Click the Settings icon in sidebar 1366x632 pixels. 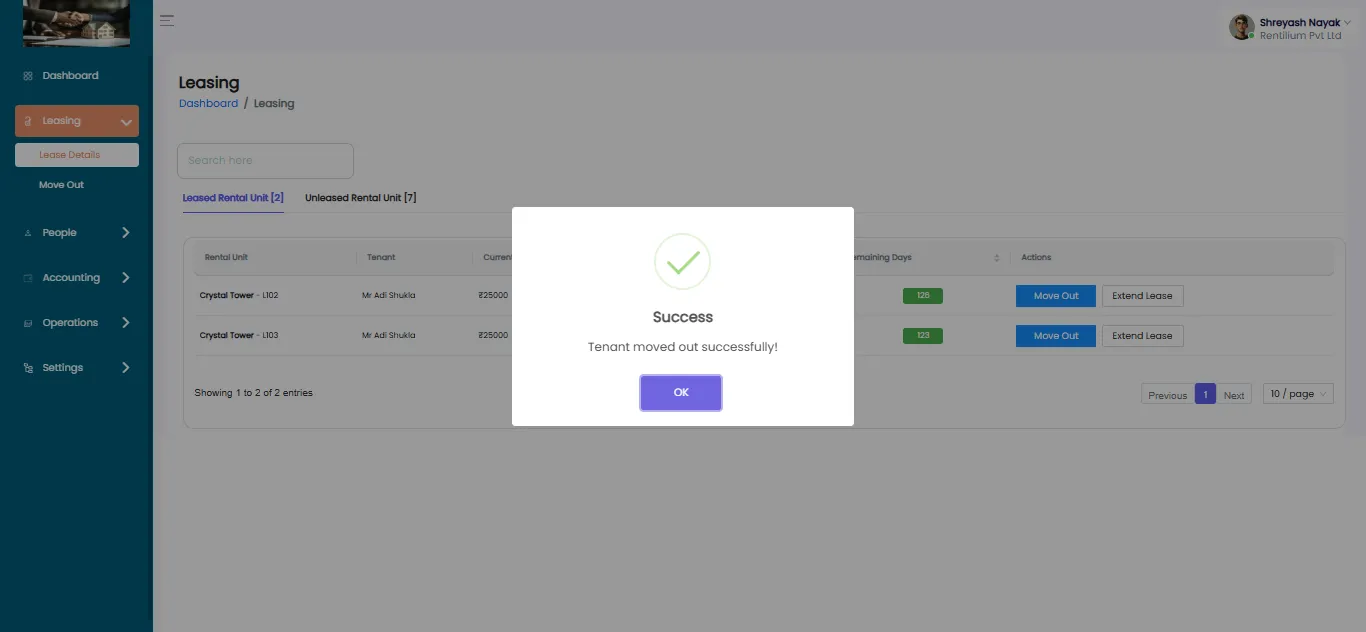[x=28, y=368]
